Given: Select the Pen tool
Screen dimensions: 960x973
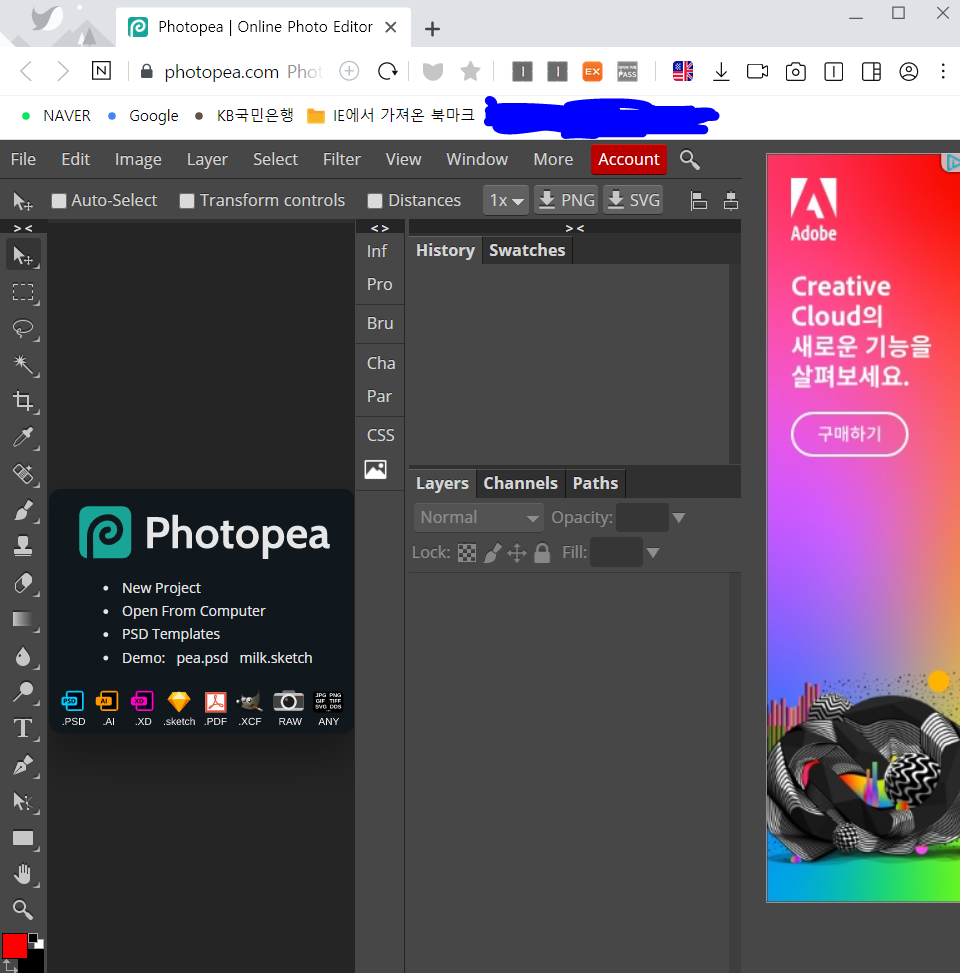Looking at the screenshot, I should pyautogui.click(x=24, y=764).
